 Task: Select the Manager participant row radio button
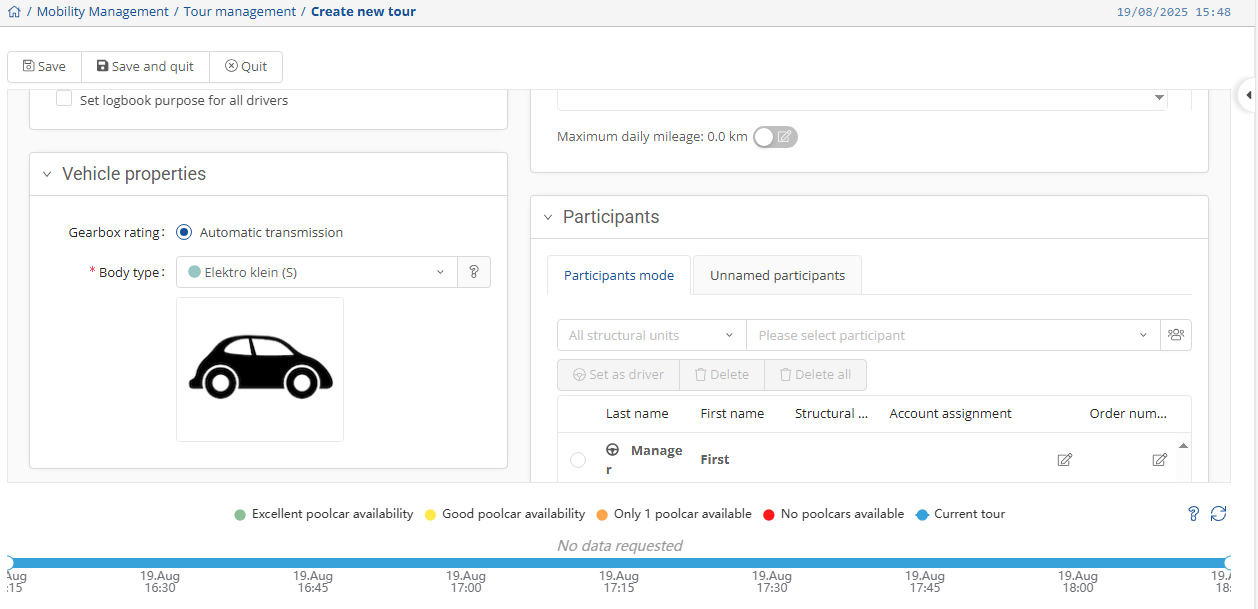578,460
